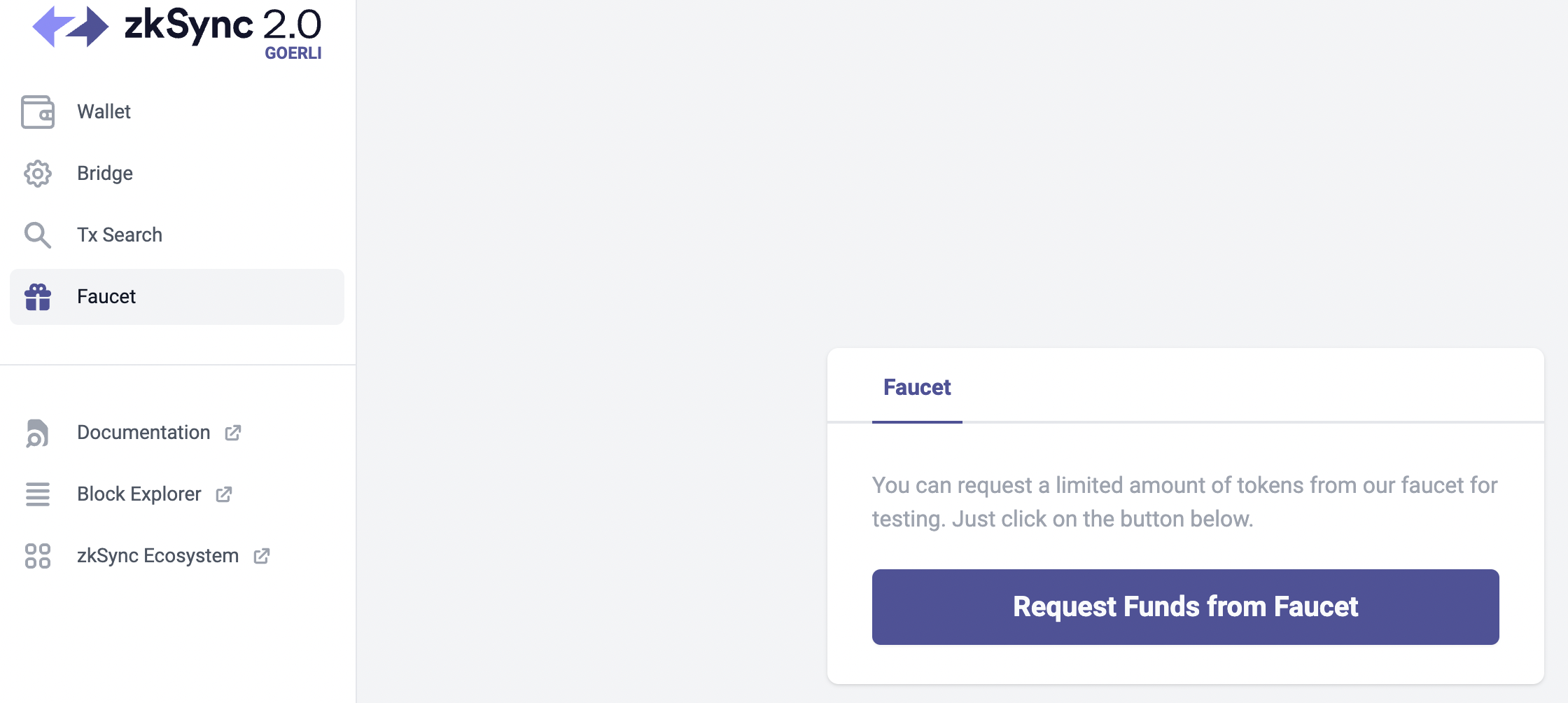Click the Tx Search magnifier icon

coord(38,235)
